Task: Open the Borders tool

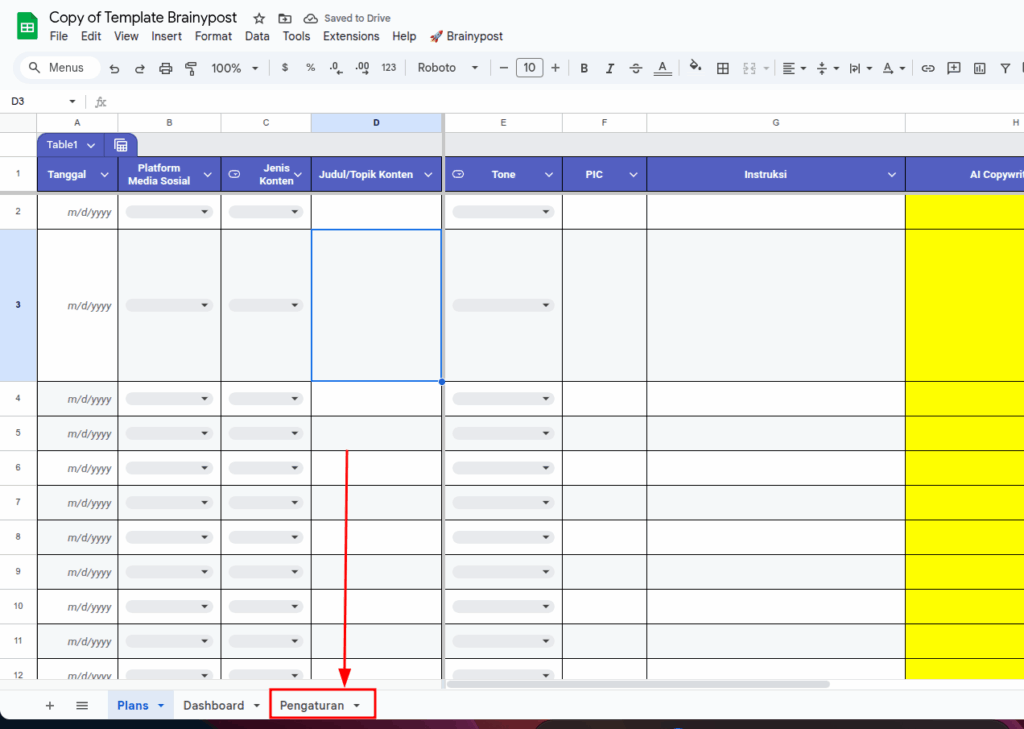Action: (723, 68)
